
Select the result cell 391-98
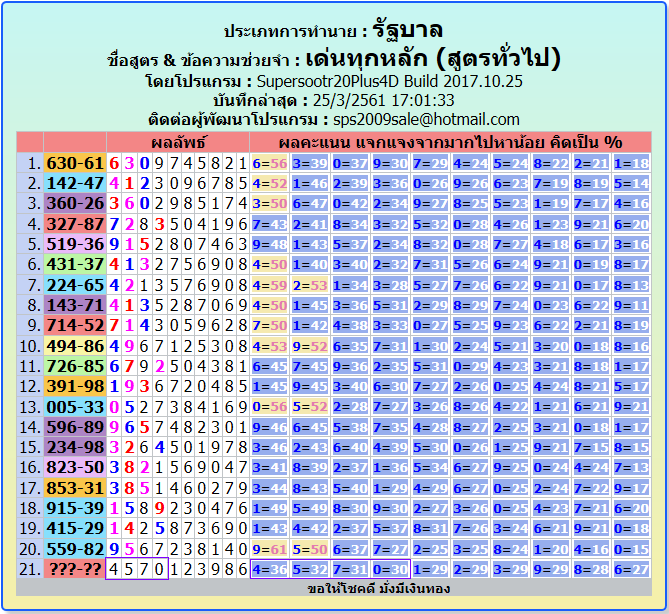click(75, 387)
